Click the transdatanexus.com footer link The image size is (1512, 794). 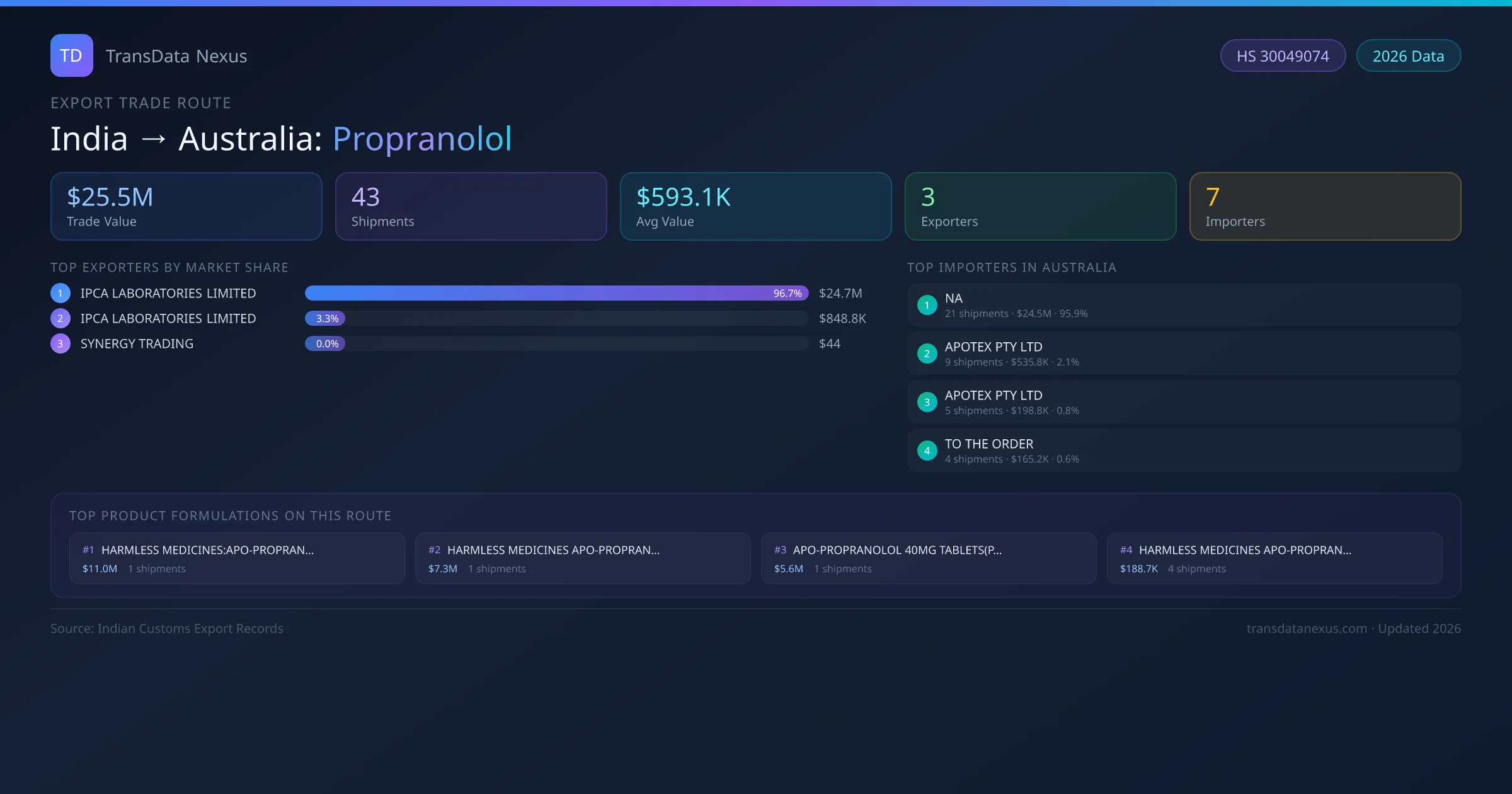1307,628
